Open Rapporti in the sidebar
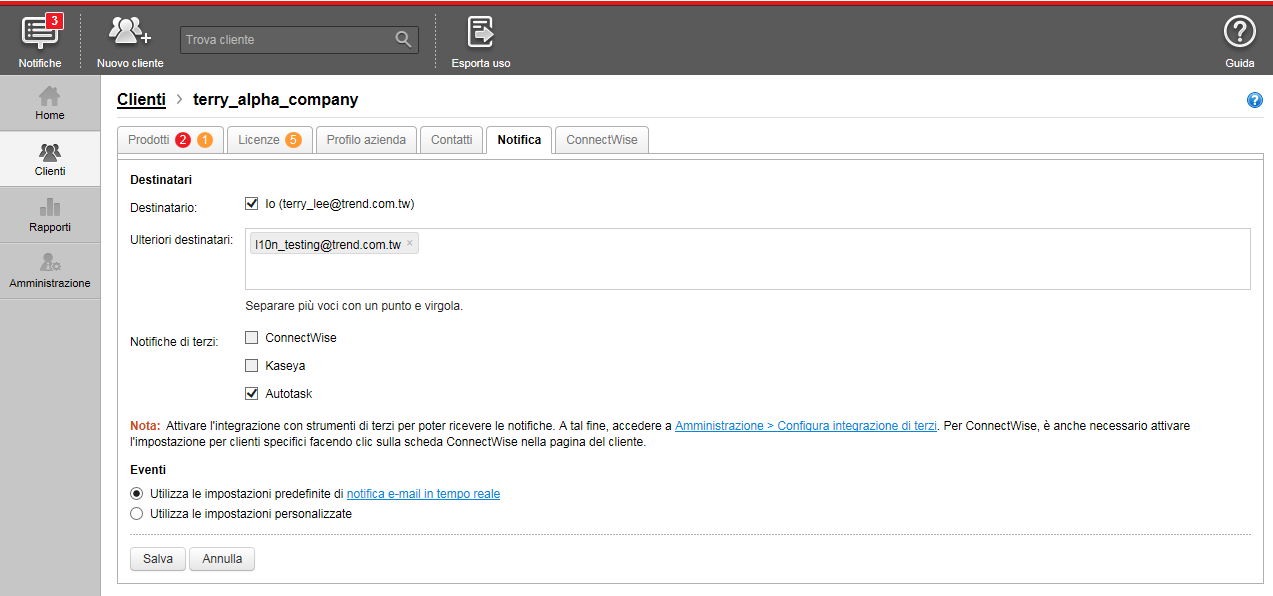The width and height of the screenshot is (1273, 596). click(x=50, y=215)
